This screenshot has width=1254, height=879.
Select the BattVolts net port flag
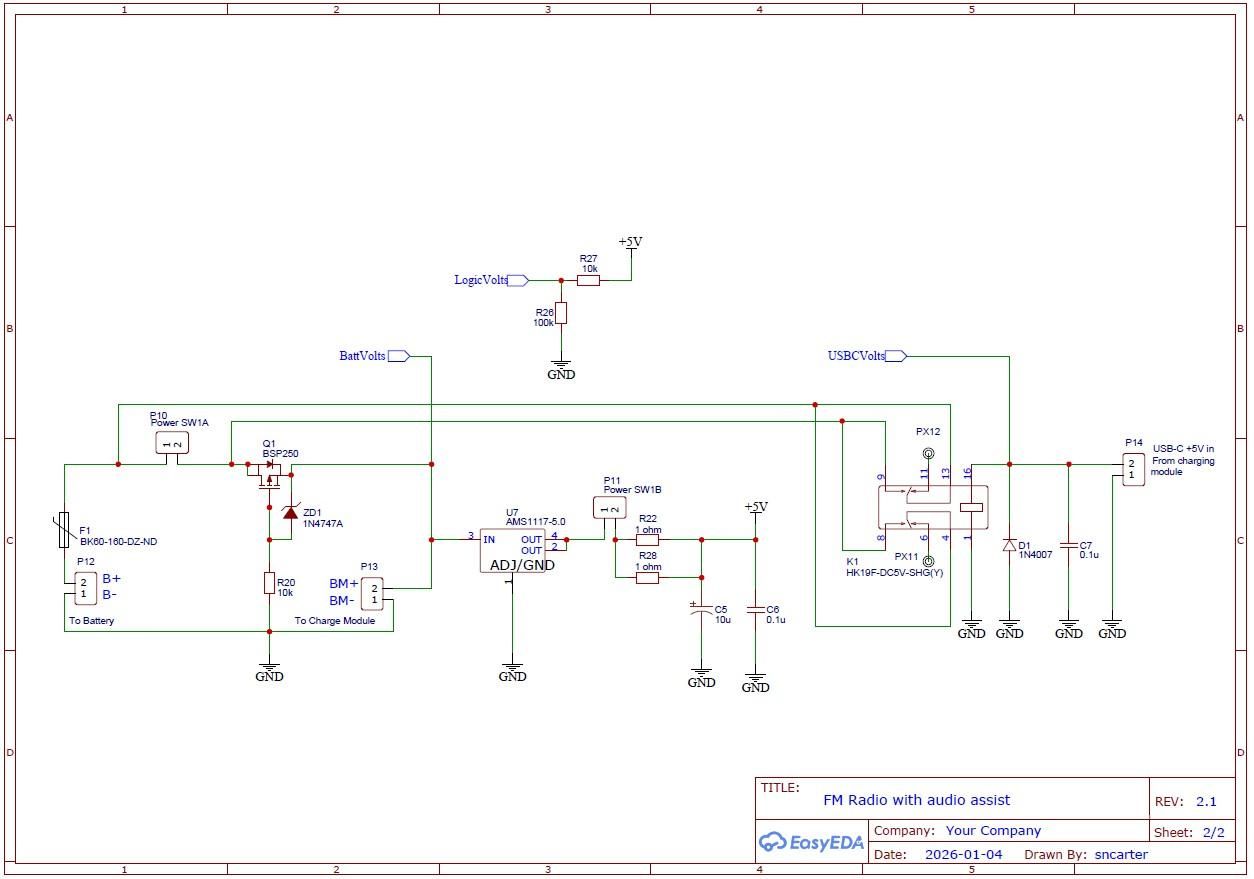tap(399, 356)
